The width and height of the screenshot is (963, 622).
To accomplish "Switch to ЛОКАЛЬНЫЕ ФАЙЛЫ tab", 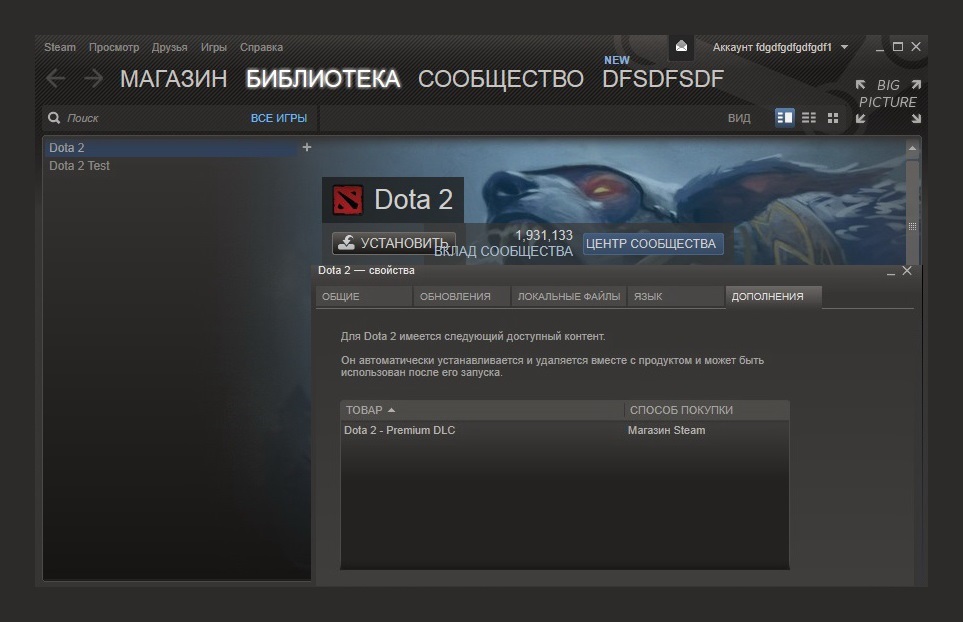I will point(569,297).
